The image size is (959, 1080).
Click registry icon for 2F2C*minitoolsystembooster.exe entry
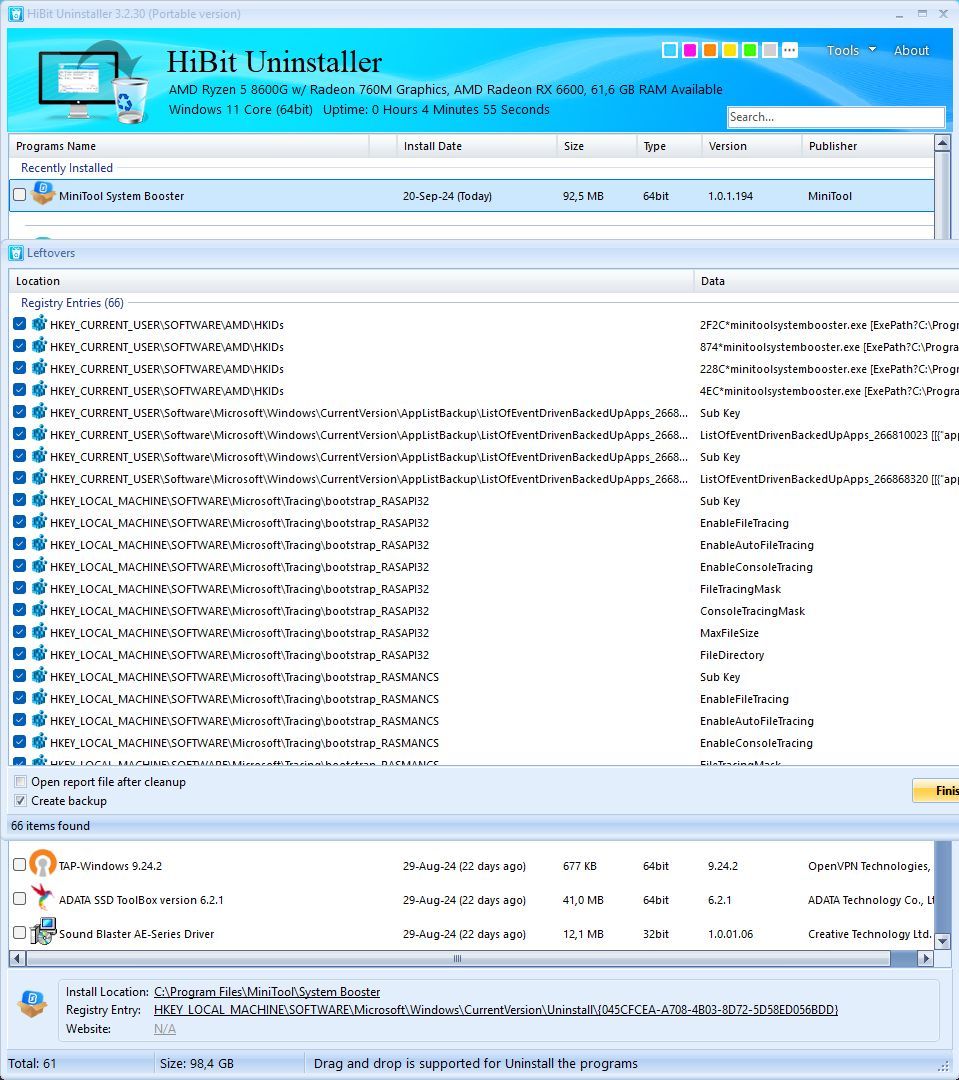pyautogui.click(x=39, y=324)
